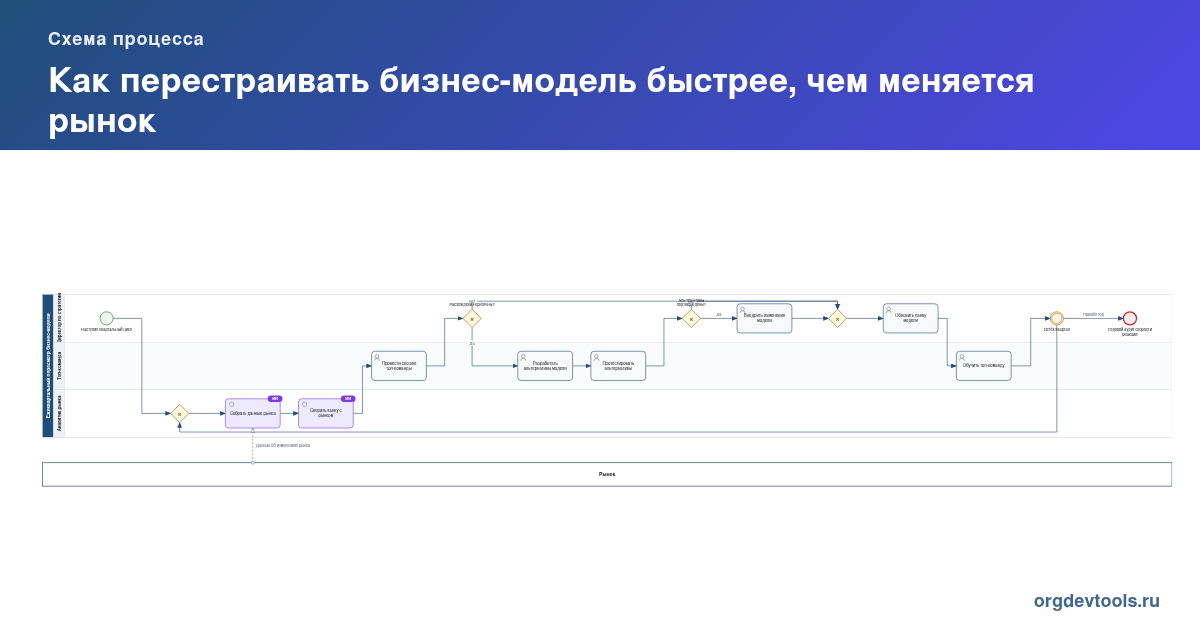Click user icon in 'Внедрить изменения' task
Viewport: 1200px width, 630px height.
[742, 310]
